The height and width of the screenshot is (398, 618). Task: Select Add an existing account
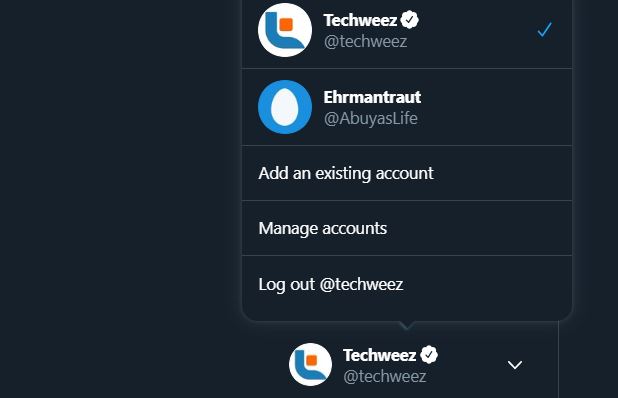[x=346, y=173]
